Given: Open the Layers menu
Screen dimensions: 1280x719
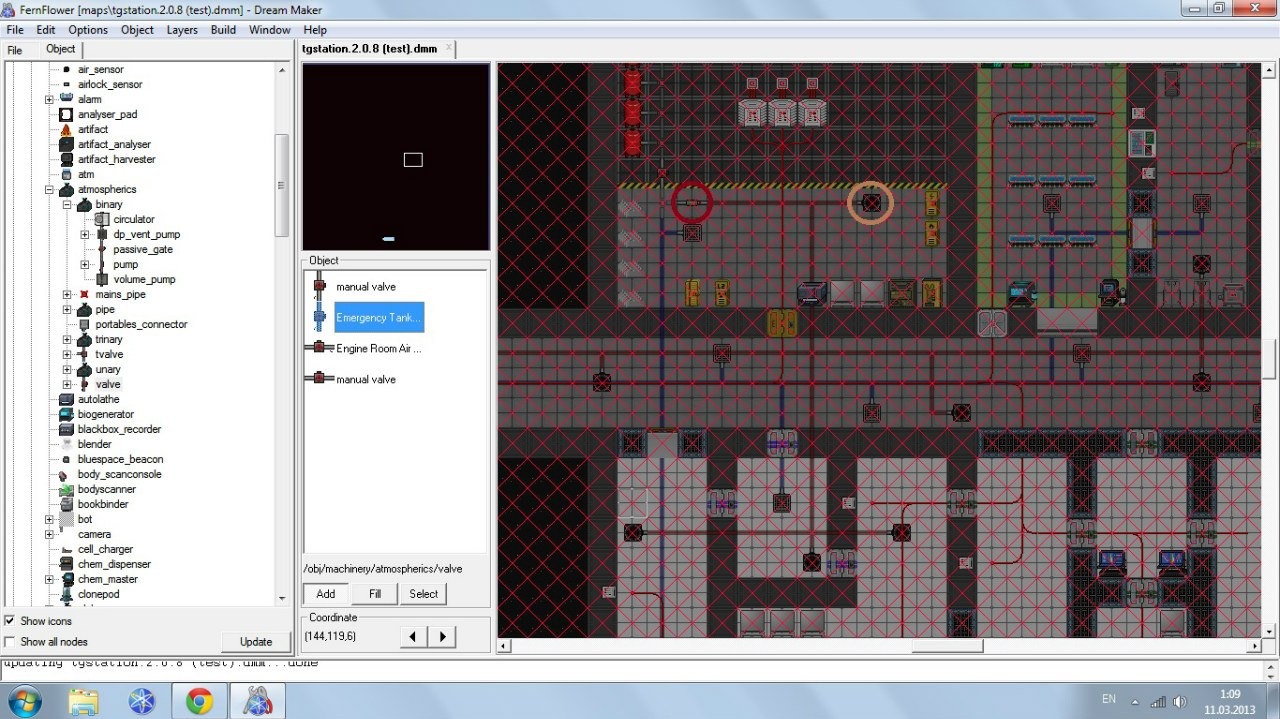Looking at the screenshot, I should coord(182,30).
